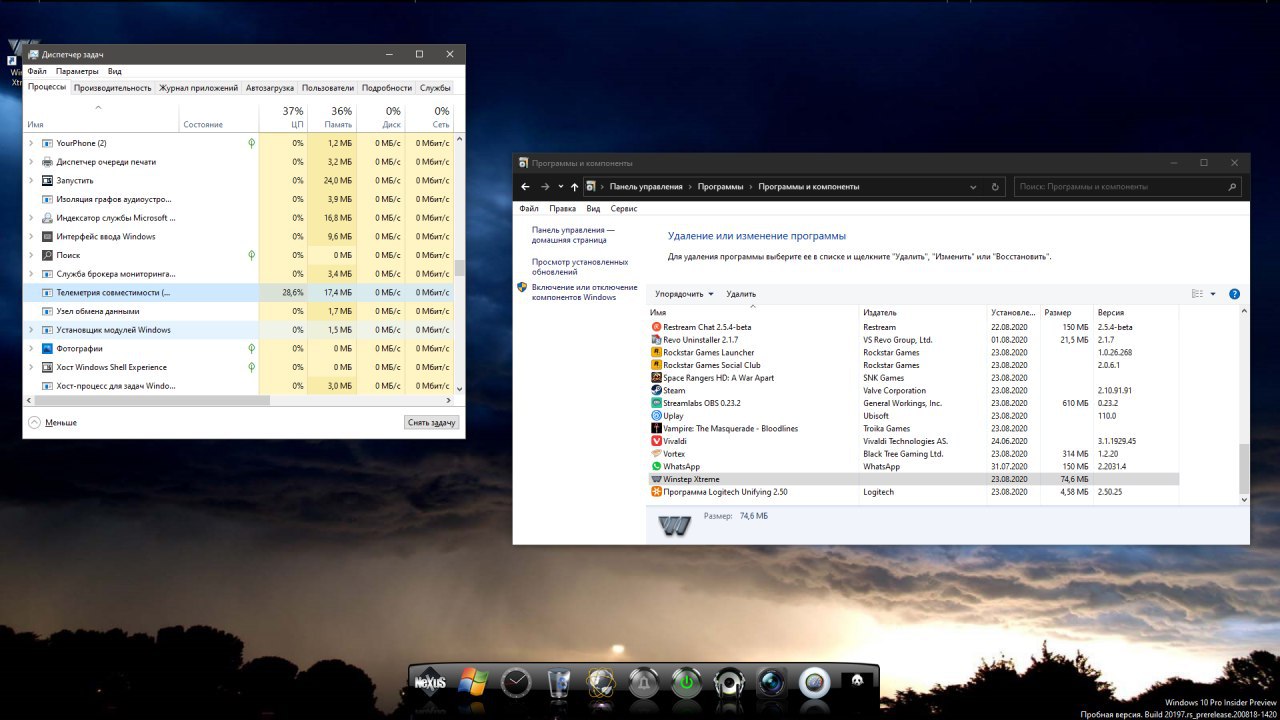The width and height of the screenshot is (1280, 720).
Task: Open the recent locations dropdown beside forward arrow
Action: pos(561,187)
